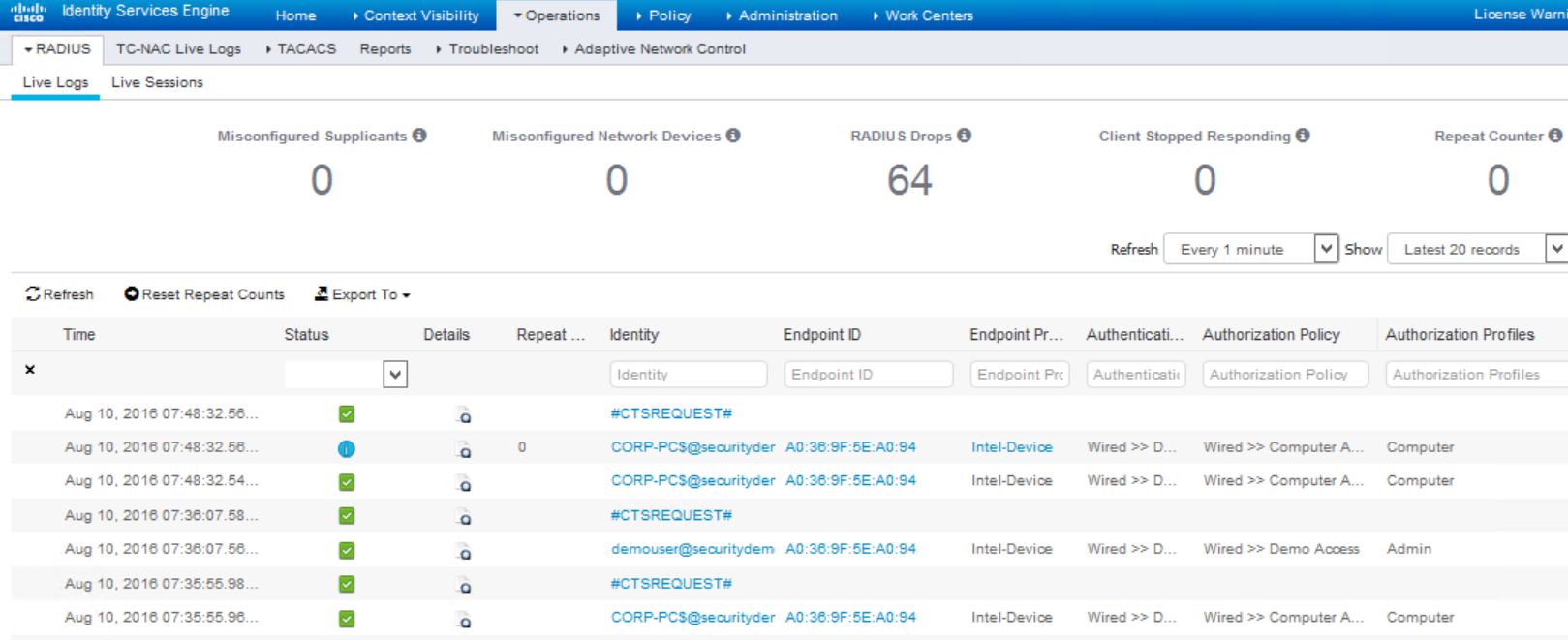Click the RADIUS Drops count 64
Screen dimensions: 1568x640
click(909, 180)
